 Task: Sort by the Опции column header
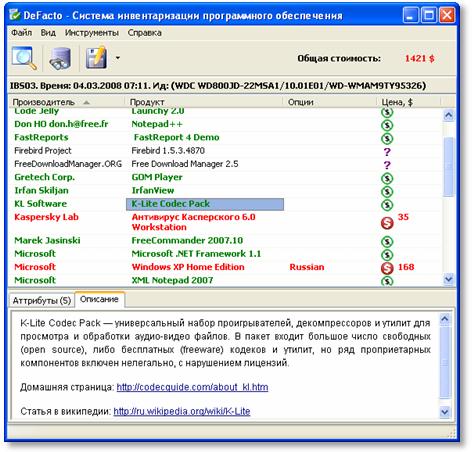[329, 102]
